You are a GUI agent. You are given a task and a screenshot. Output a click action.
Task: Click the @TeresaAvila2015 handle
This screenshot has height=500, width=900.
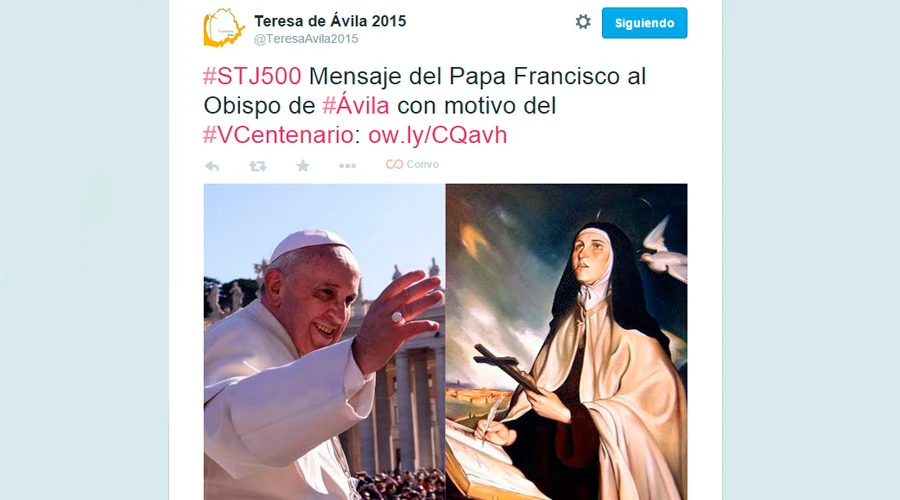click(x=306, y=39)
